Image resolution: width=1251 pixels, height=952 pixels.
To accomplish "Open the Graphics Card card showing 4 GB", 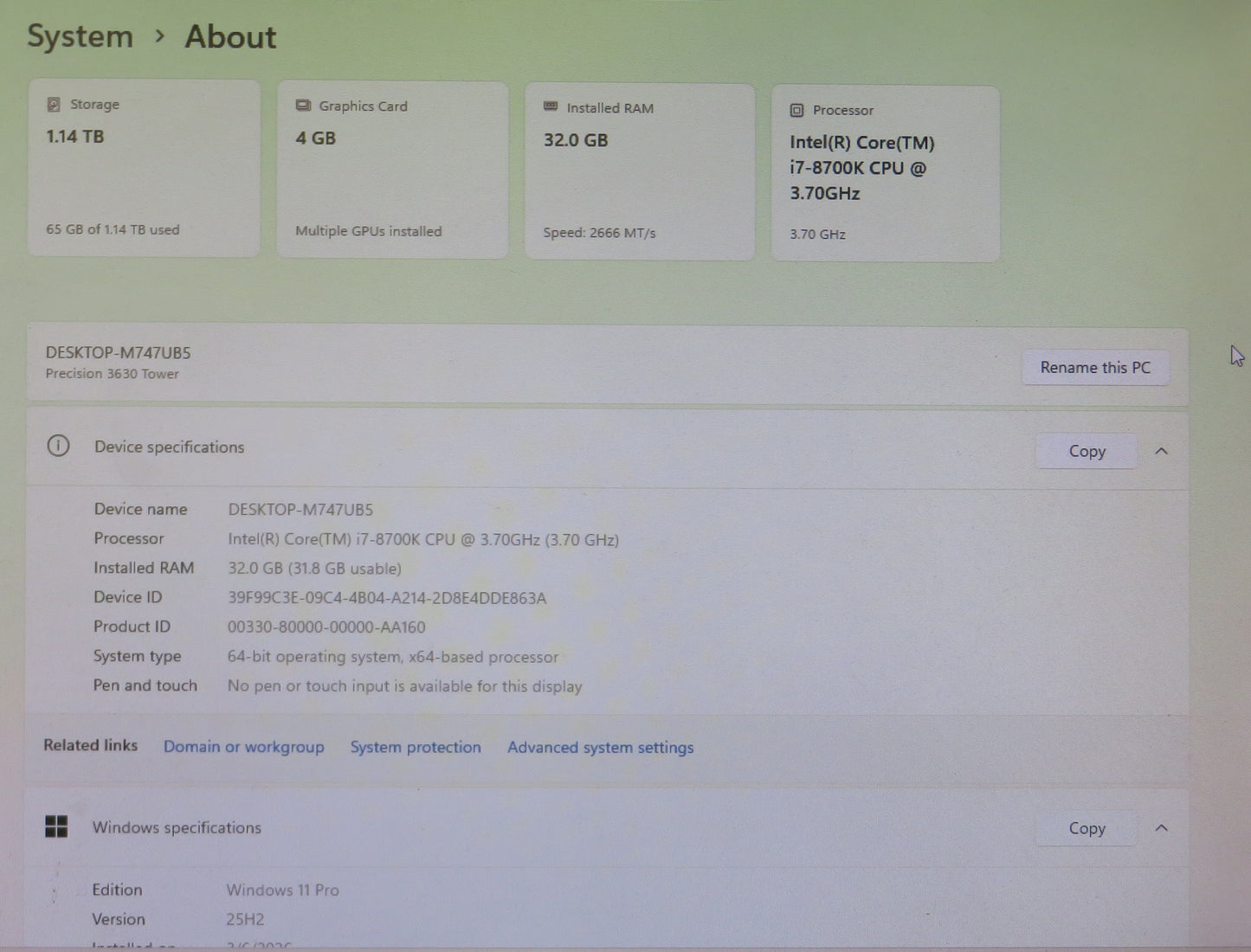I will coord(391,170).
